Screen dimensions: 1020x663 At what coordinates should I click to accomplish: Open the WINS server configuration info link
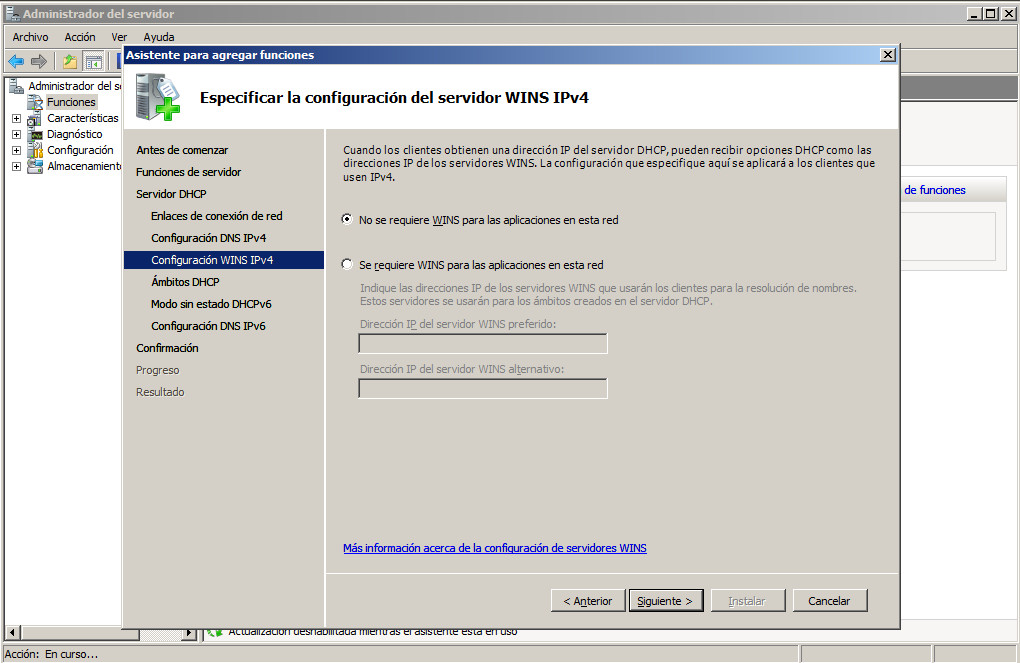tap(494, 548)
